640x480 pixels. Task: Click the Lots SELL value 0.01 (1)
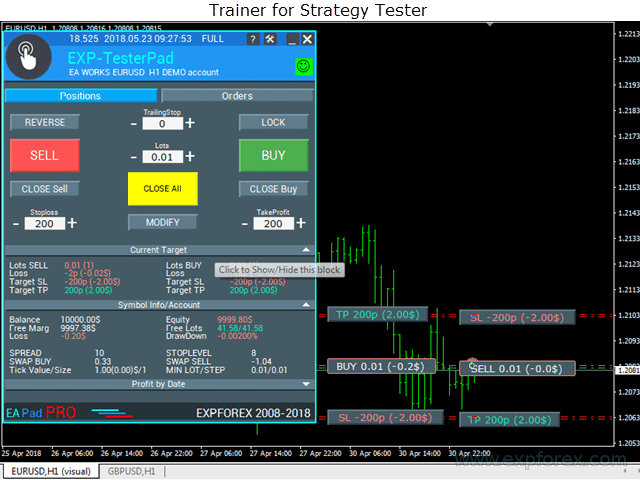pyautogui.click(x=79, y=265)
